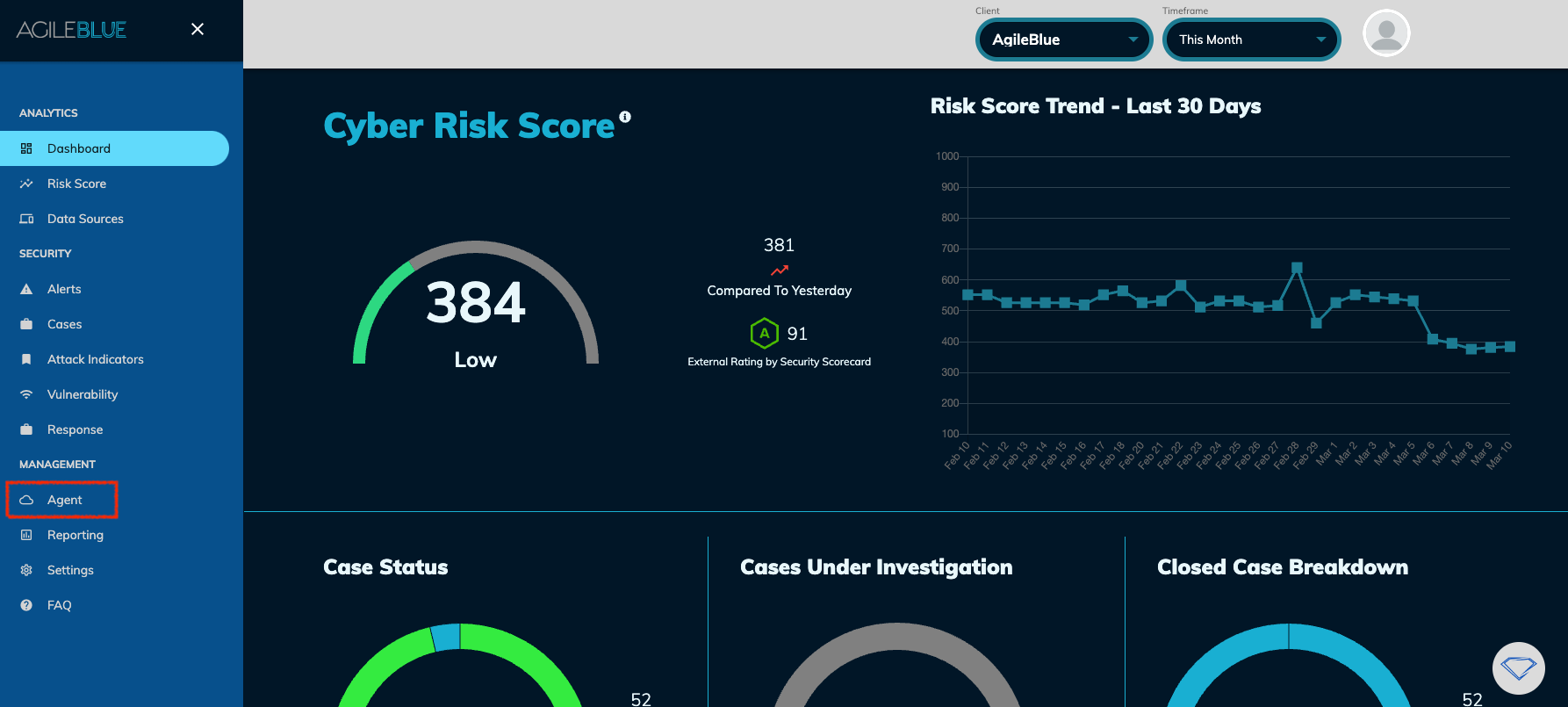
Task: Open the diamond chat widget icon
Action: [x=1518, y=668]
